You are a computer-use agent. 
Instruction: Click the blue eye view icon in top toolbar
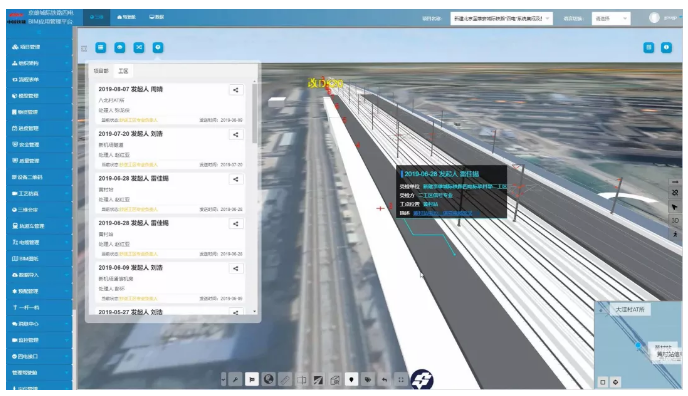point(120,47)
